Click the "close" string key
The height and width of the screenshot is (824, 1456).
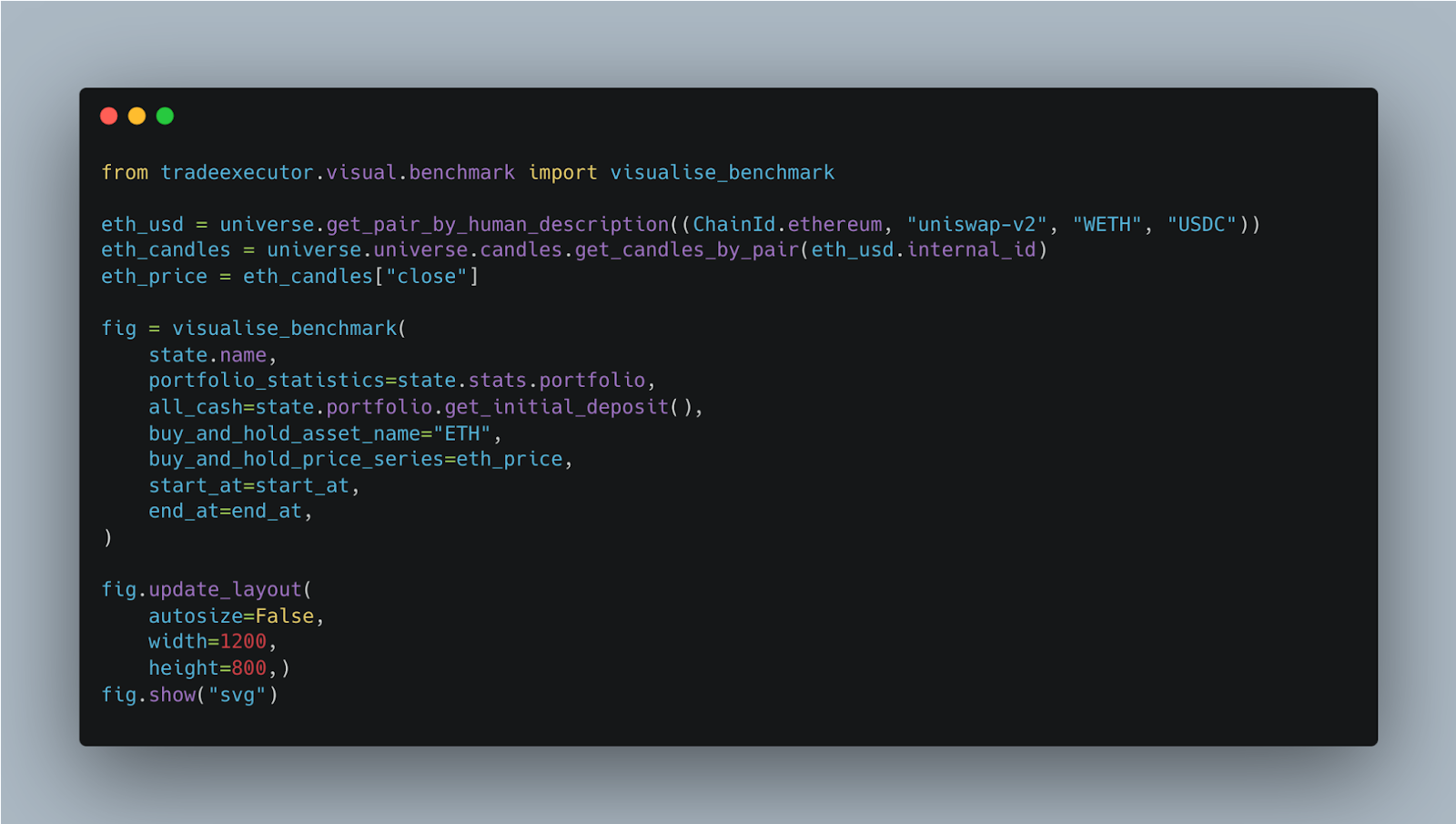[427, 276]
